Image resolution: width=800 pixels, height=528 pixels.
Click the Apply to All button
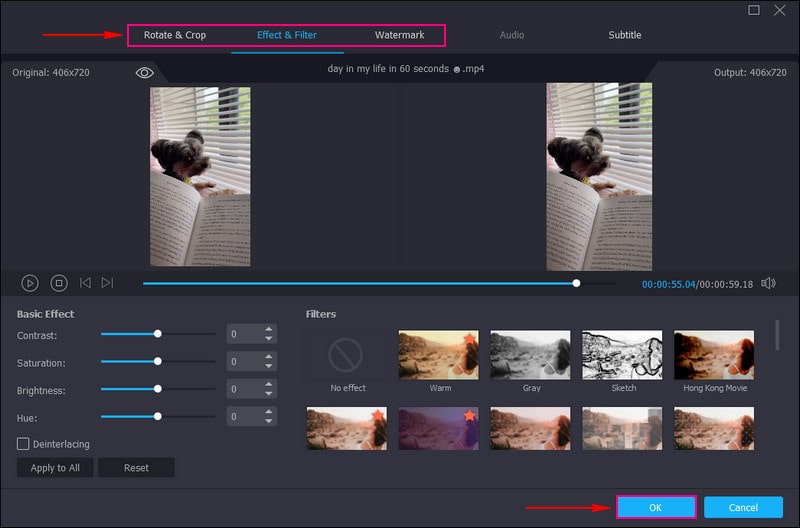[x=55, y=468]
